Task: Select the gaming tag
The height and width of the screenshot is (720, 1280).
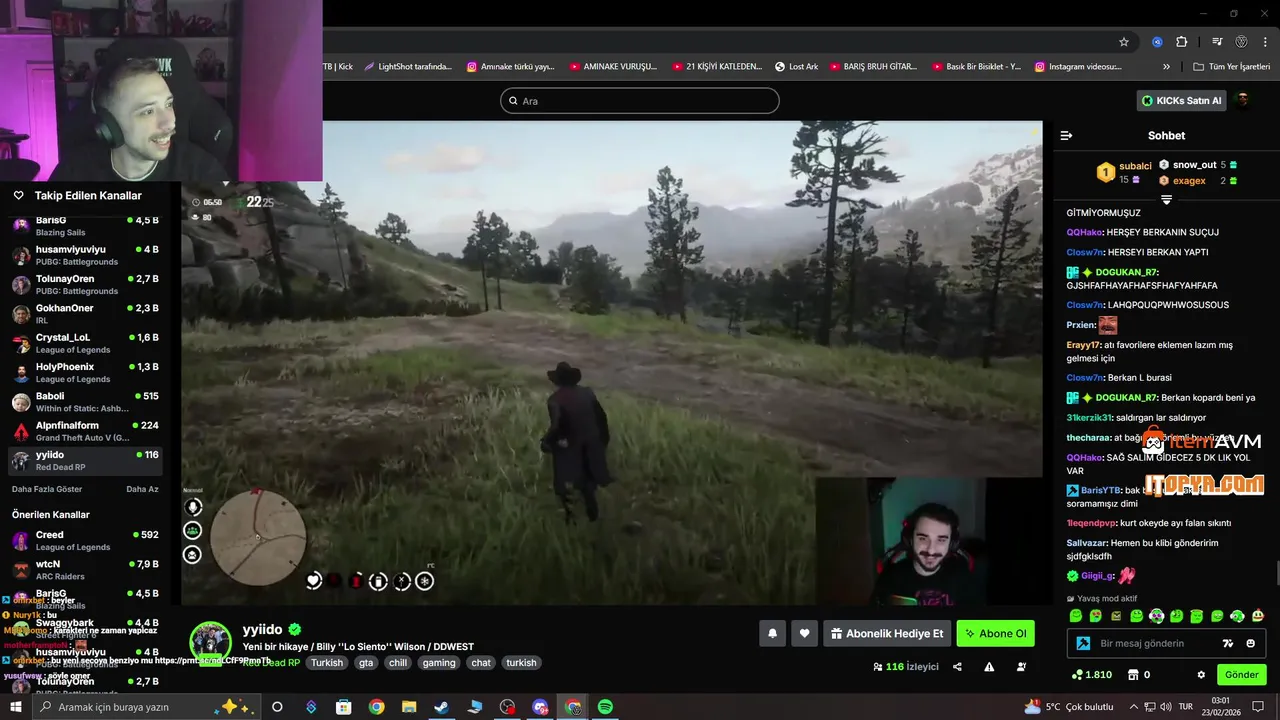Action: (438, 662)
